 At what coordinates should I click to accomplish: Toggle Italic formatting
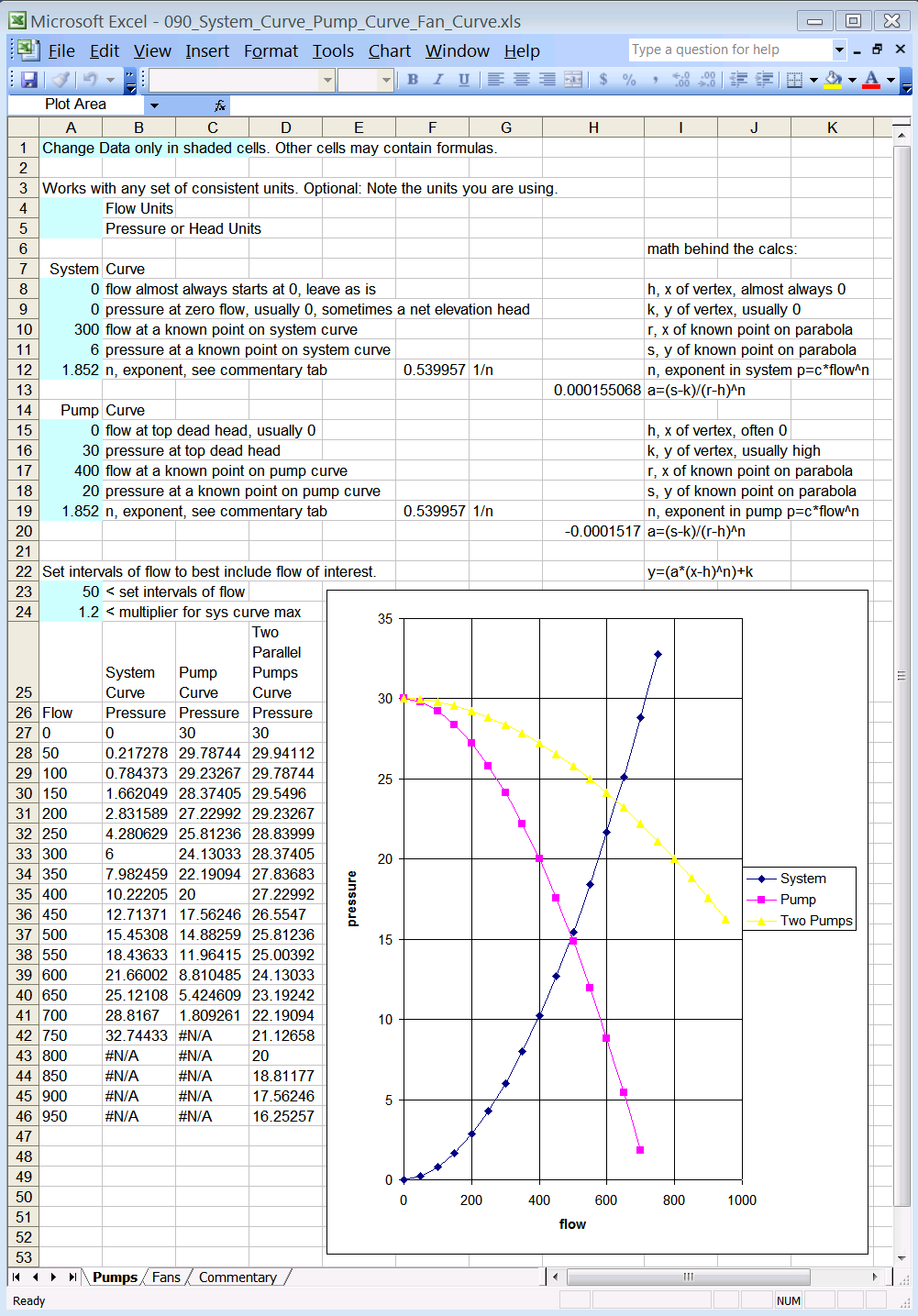coord(438,80)
